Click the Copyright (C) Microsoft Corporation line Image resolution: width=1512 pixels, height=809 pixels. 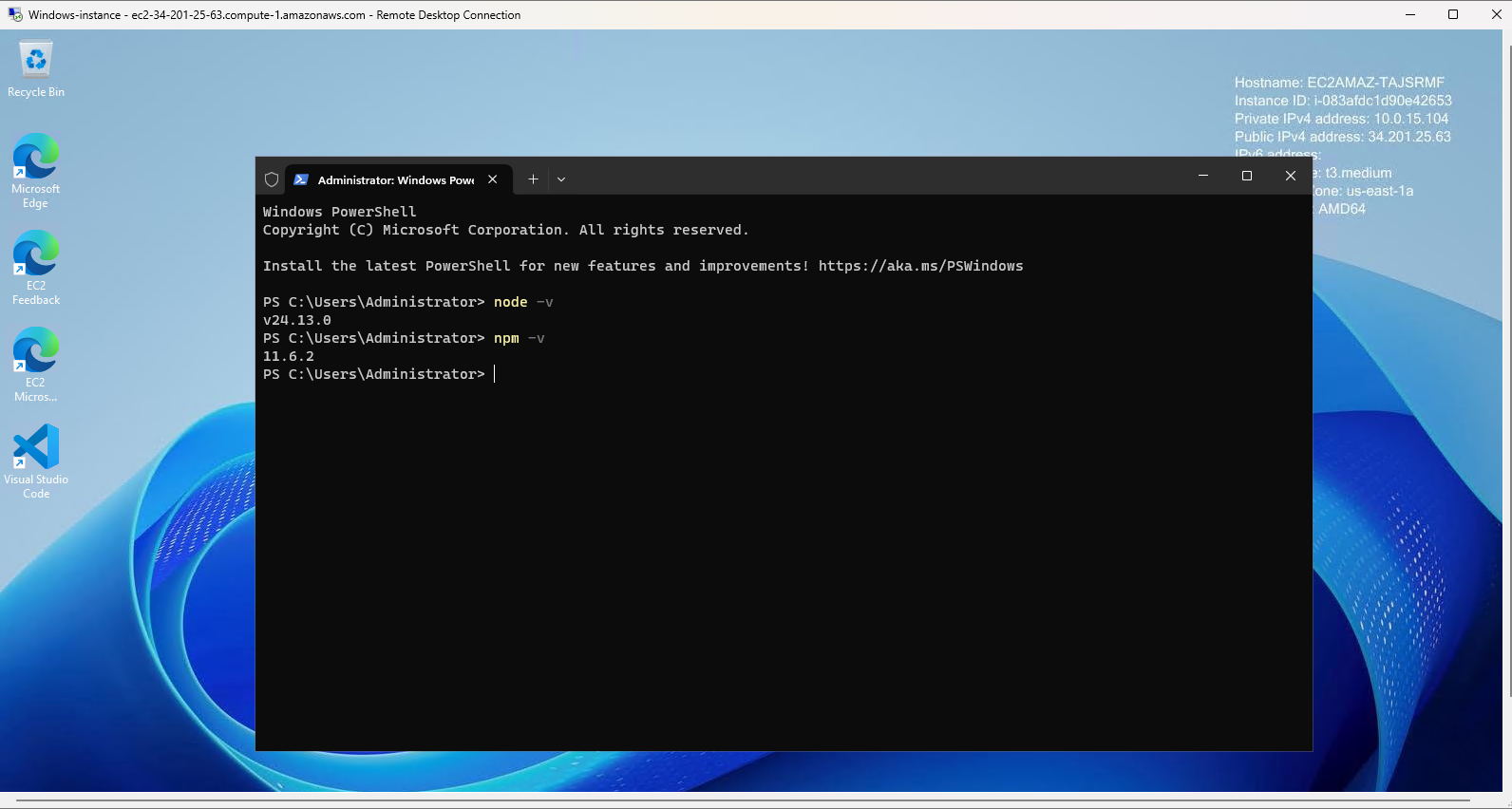506,230
